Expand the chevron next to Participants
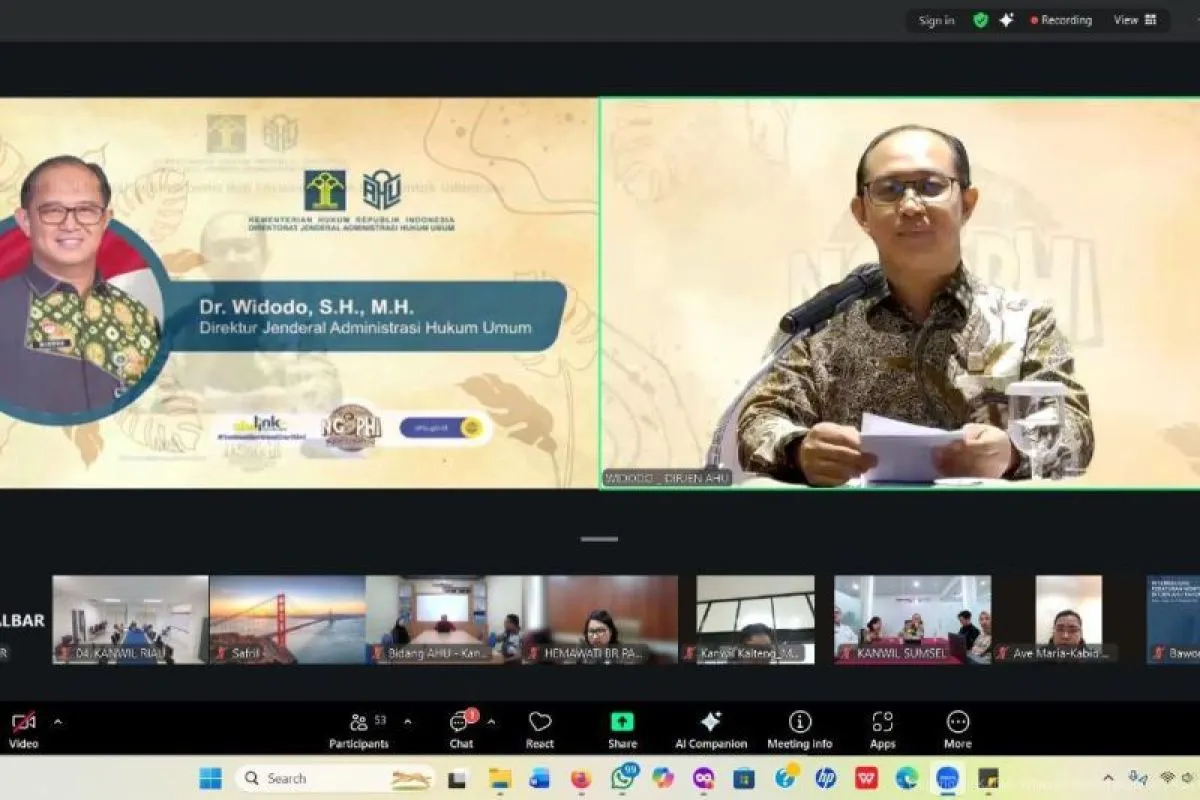1200x800 pixels. [407, 721]
